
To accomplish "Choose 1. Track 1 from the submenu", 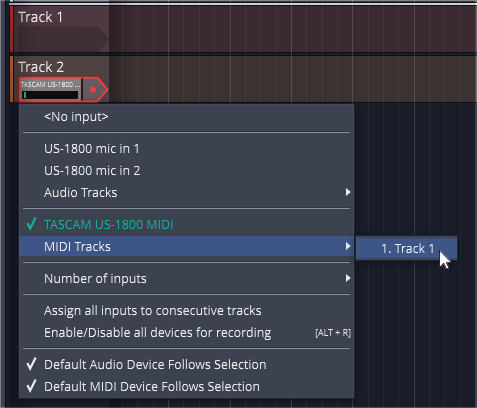I will [406, 249].
